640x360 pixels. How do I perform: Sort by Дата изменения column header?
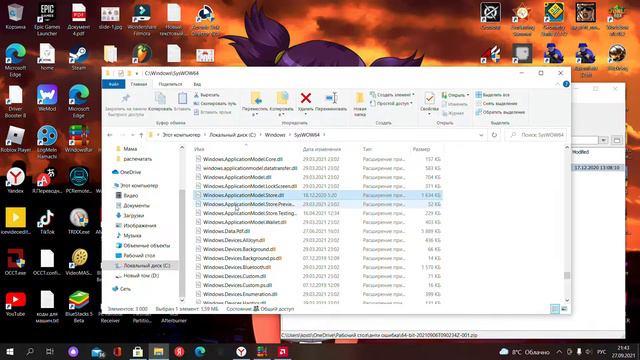click(322, 149)
